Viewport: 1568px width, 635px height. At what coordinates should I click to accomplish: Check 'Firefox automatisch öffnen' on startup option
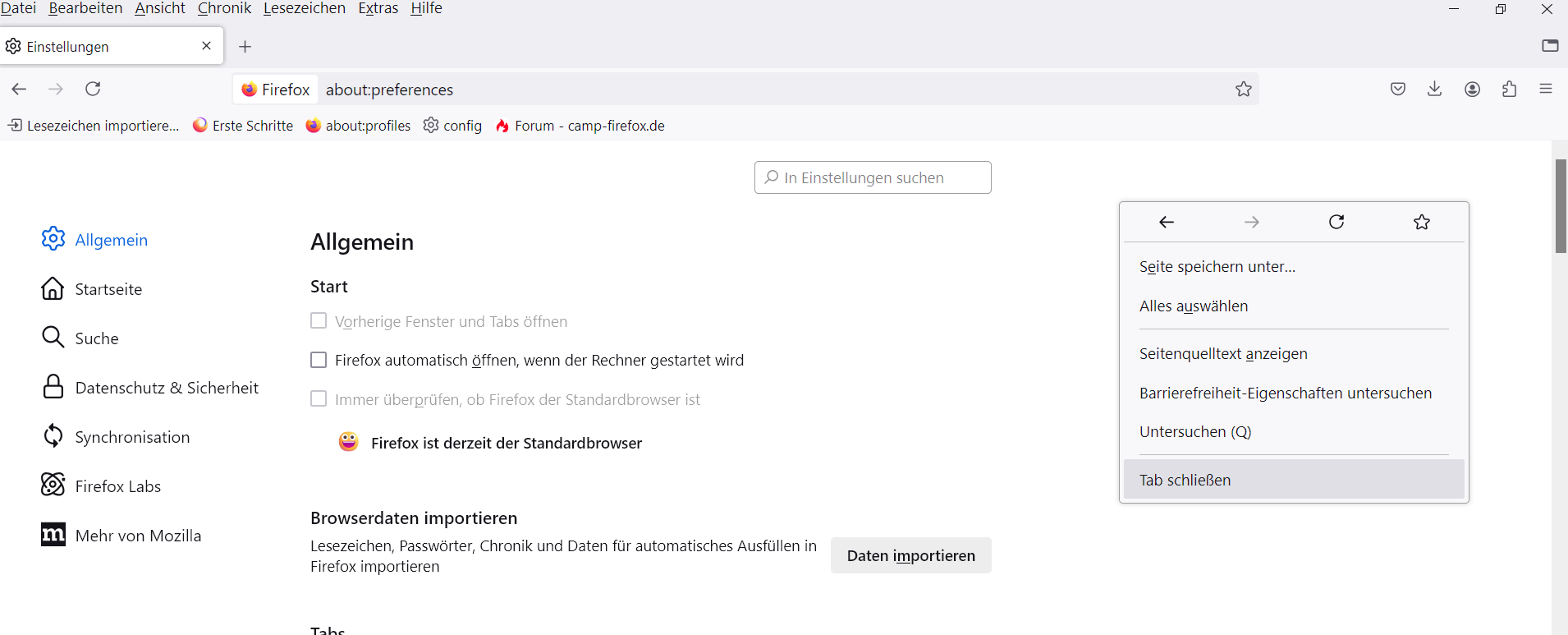click(x=319, y=360)
